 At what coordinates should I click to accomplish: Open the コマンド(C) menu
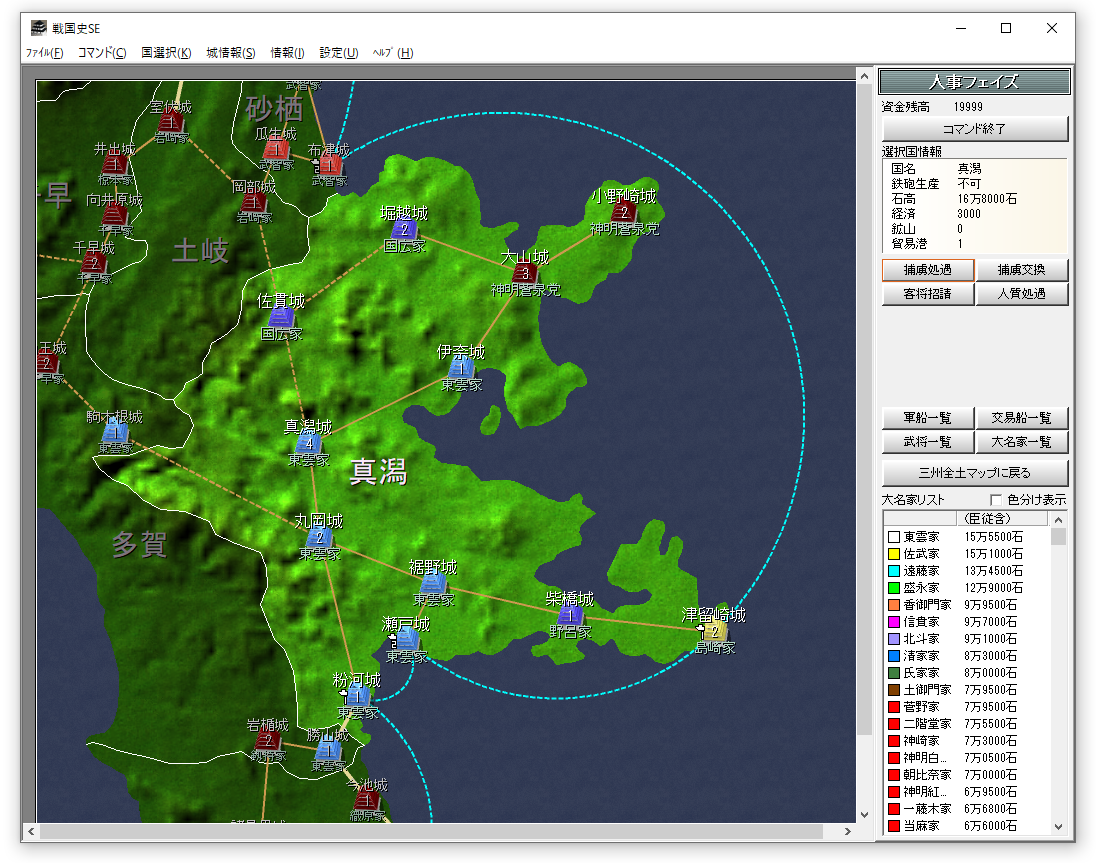point(102,53)
